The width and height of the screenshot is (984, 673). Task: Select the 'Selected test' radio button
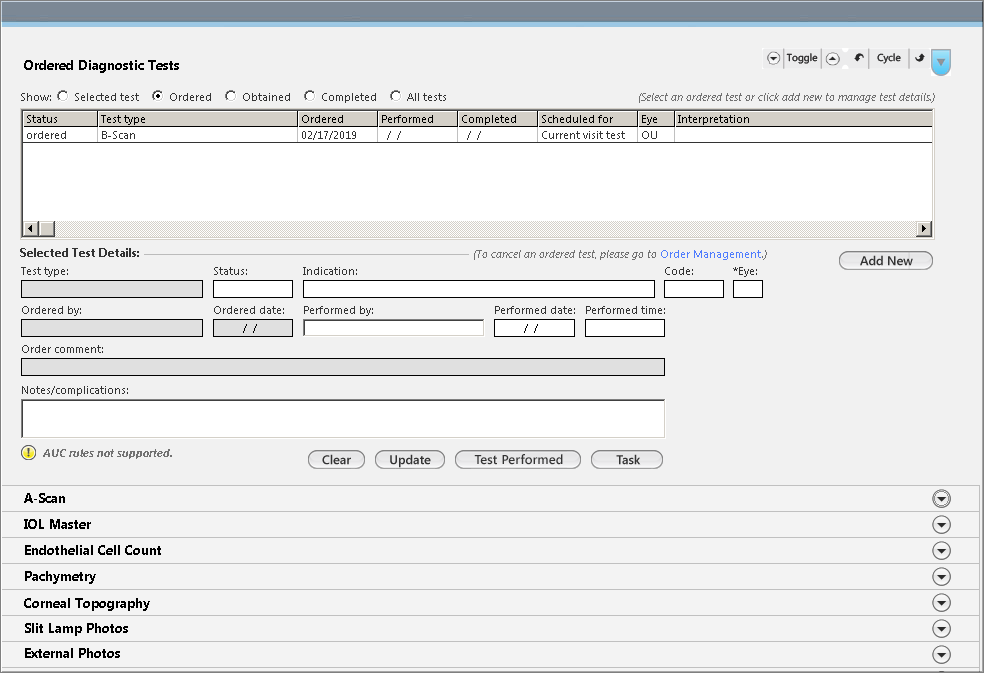tap(62, 96)
